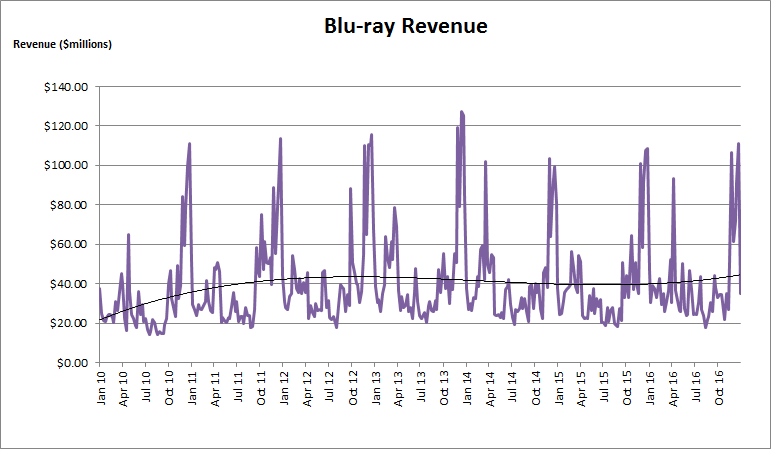
Task: Select the Jan 14 date label
Action: click(467, 388)
